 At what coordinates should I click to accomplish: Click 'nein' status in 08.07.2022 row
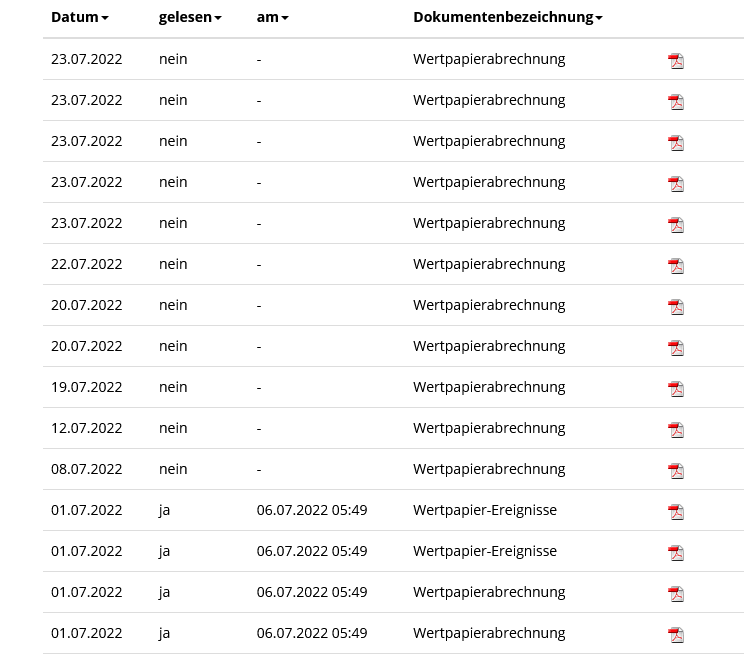coord(173,469)
